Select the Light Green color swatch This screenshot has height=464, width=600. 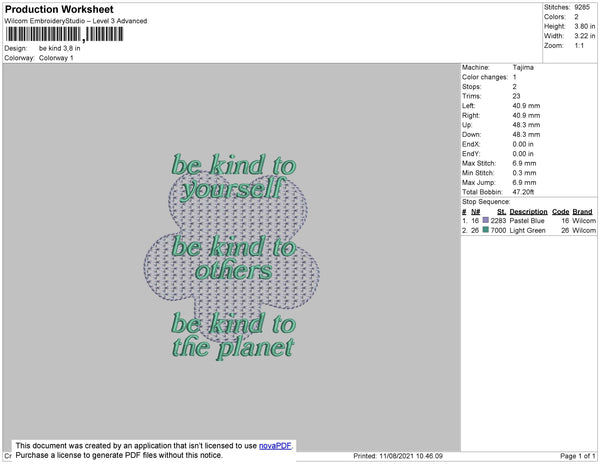(x=486, y=230)
